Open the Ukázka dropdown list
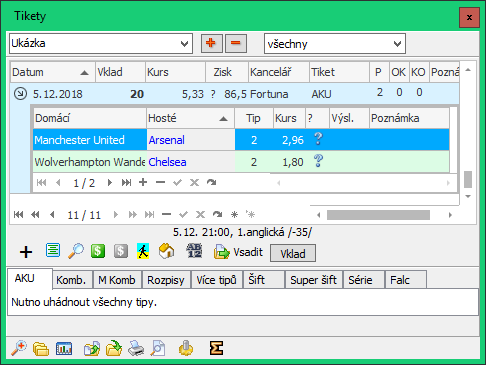 click(x=184, y=43)
